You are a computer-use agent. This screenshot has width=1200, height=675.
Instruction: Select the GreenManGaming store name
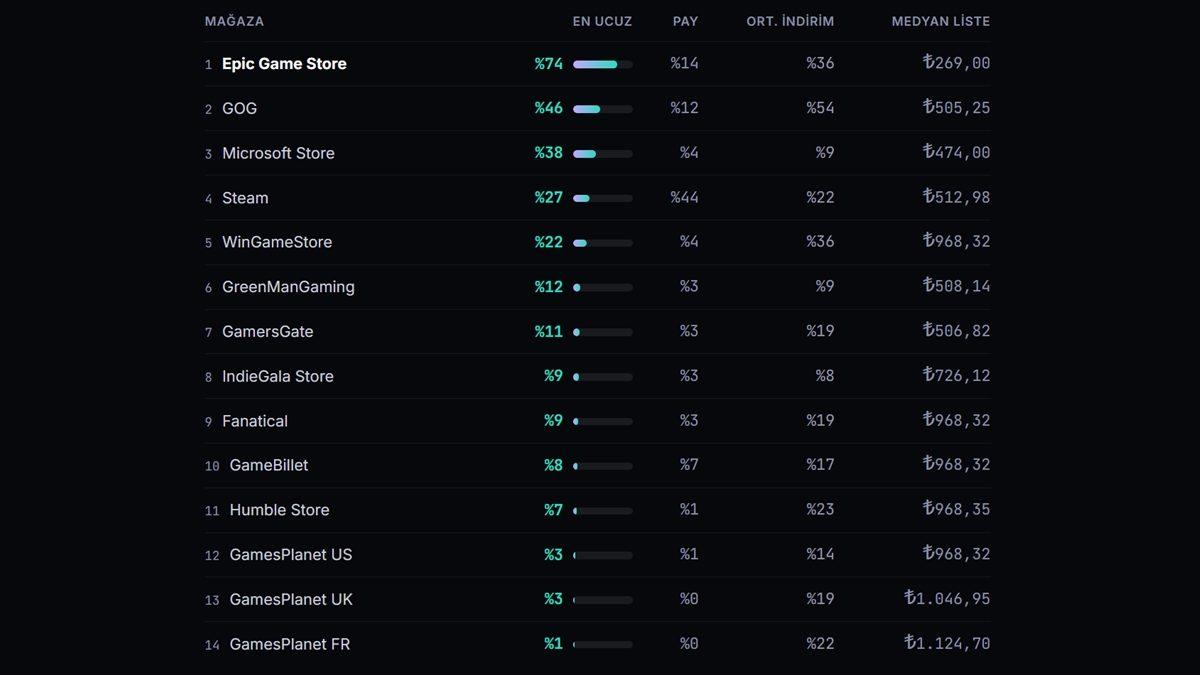point(288,287)
